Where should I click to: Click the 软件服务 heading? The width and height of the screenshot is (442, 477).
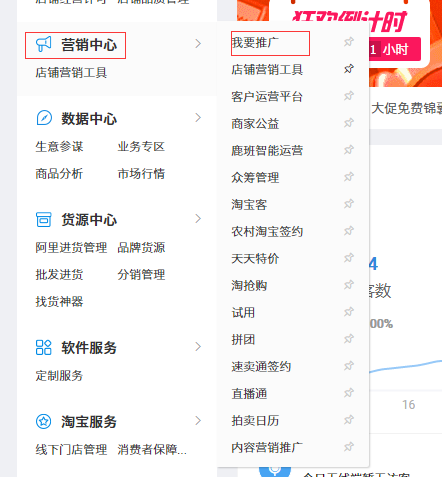89,348
